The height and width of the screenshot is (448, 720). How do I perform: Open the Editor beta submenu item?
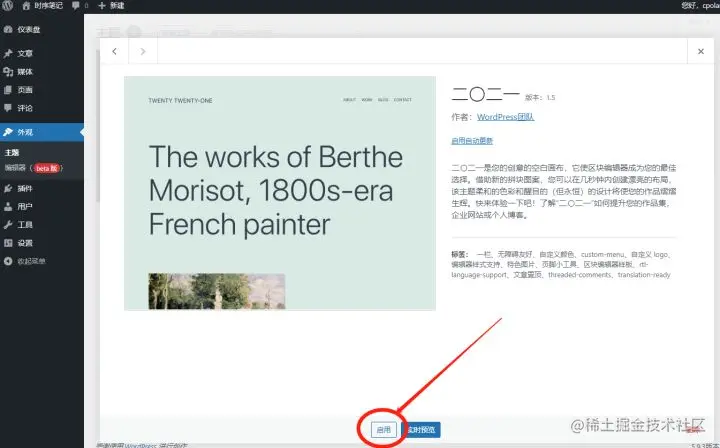tap(34, 168)
